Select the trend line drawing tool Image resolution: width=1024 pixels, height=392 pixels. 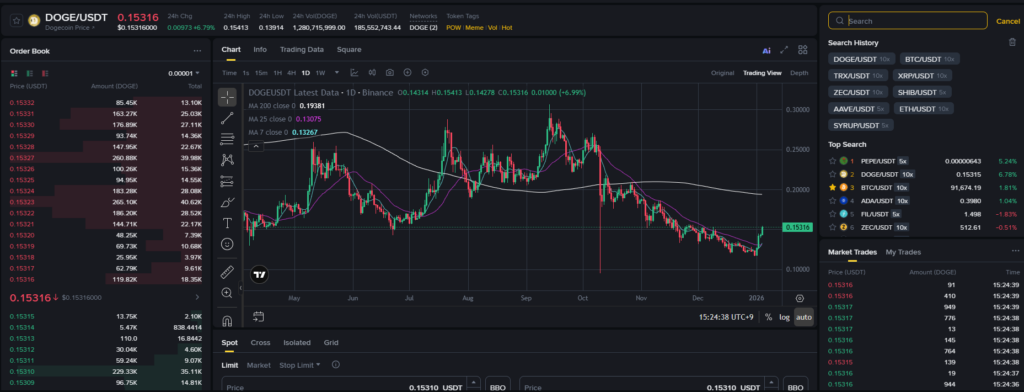pos(227,118)
